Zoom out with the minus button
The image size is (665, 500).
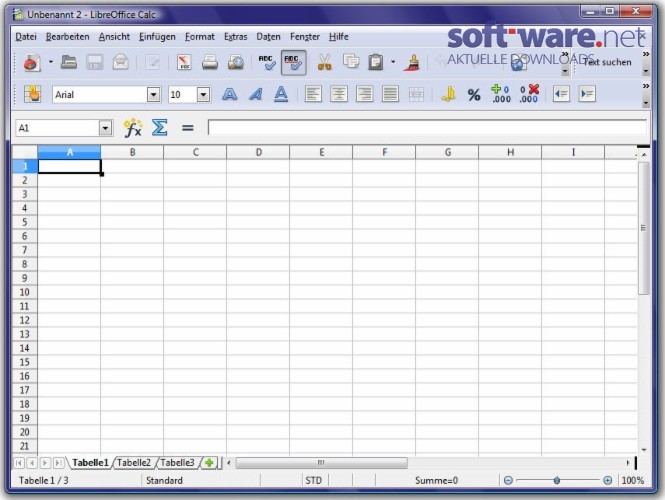pyautogui.click(x=508, y=480)
